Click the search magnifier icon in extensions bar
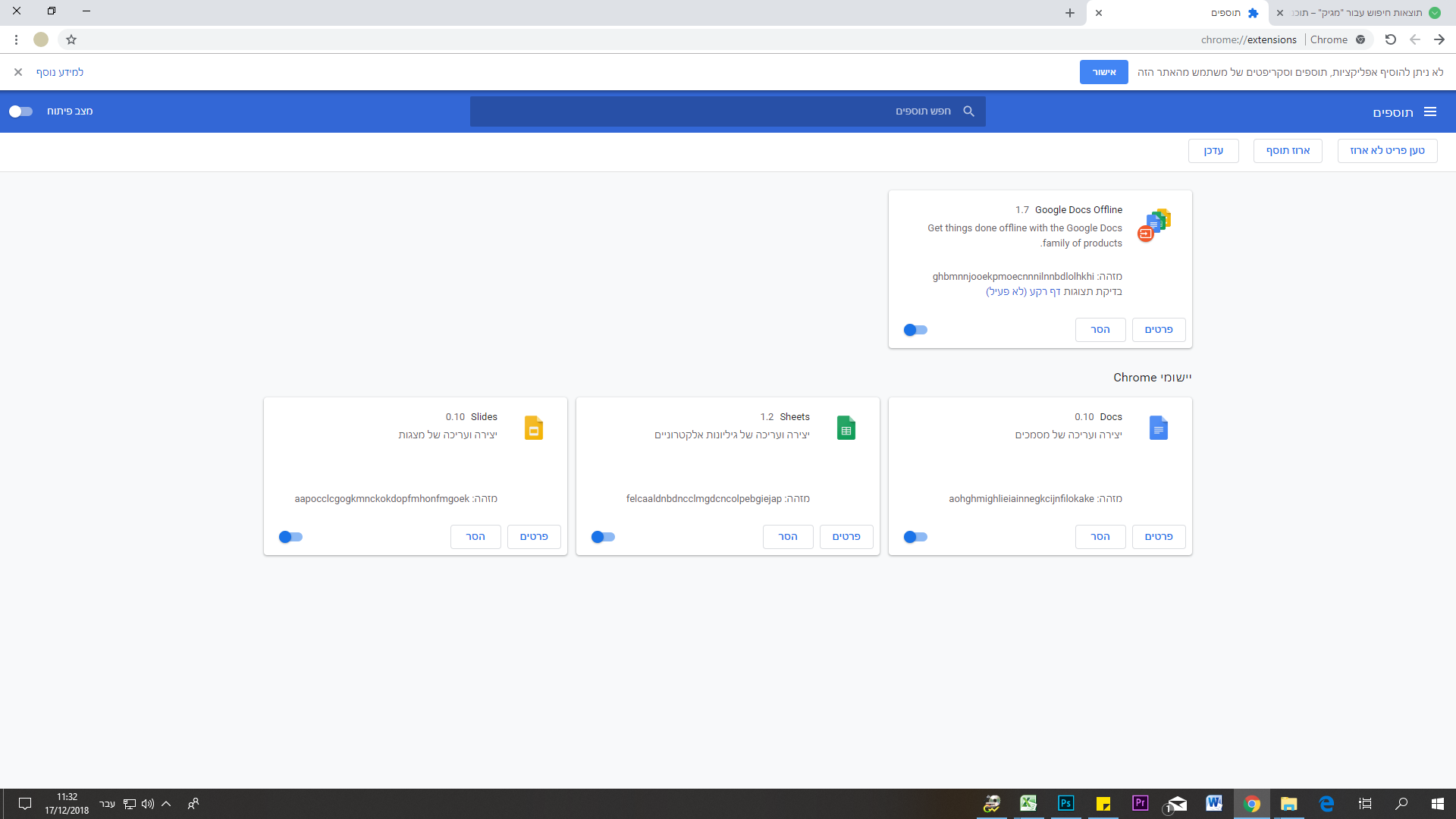The width and height of the screenshot is (1456, 819). (x=968, y=111)
